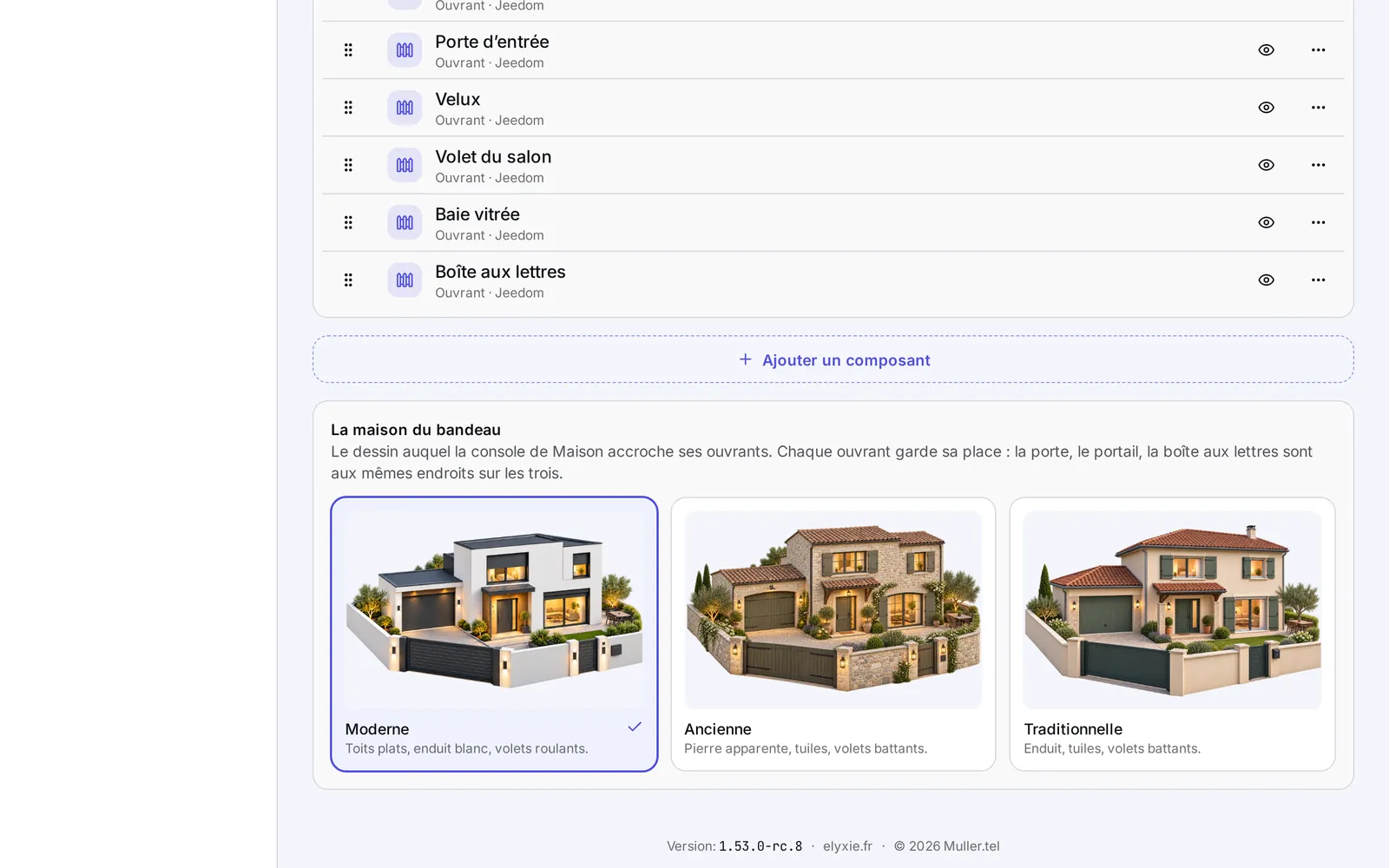
Task: Open more options for Volet du salon
Action: pyautogui.click(x=1318, y=165)
